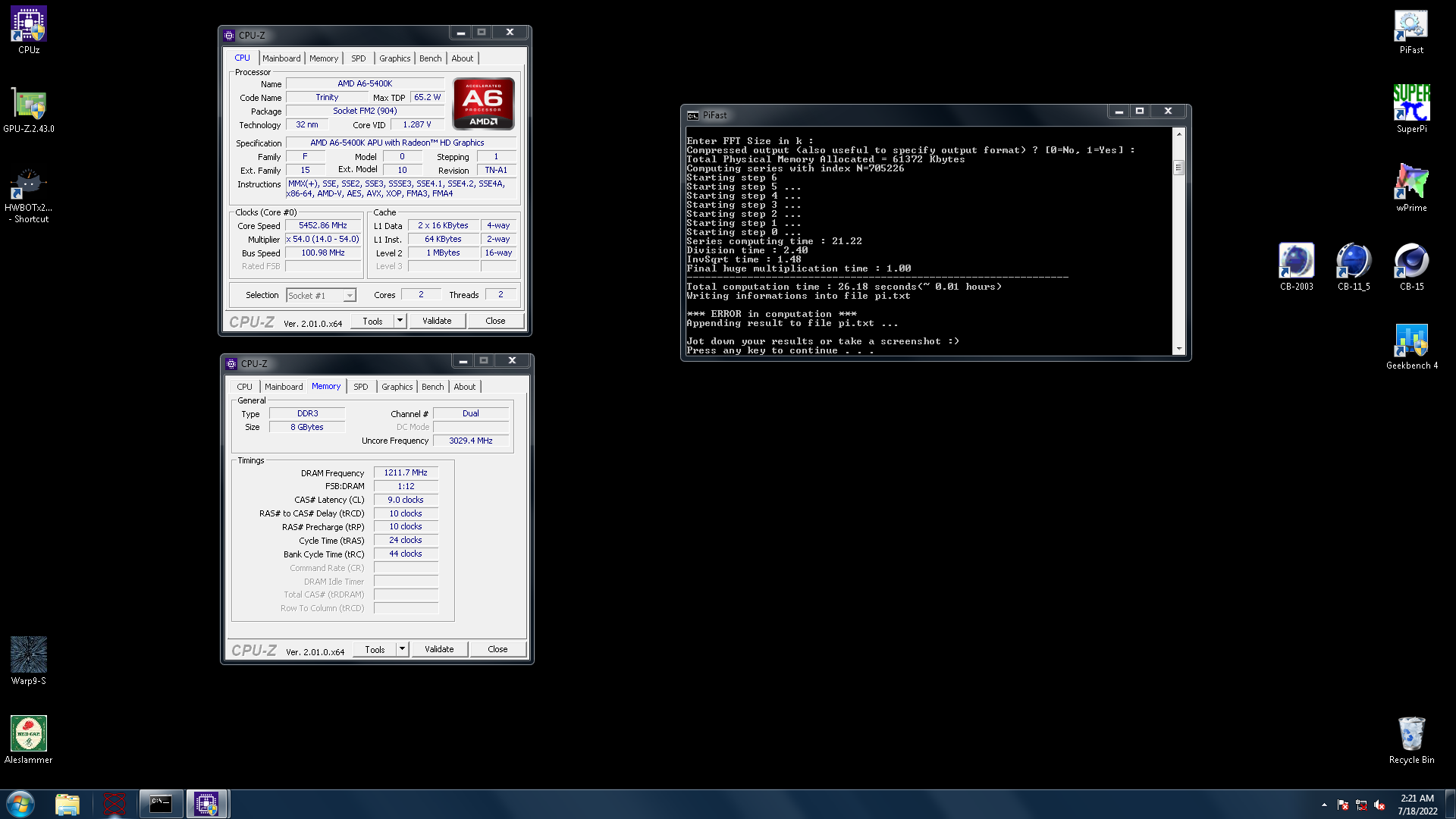Viewport: 1456px width, 819px height.
Task: Open the Warp9-S desktop icon
Action: [29, 661]
